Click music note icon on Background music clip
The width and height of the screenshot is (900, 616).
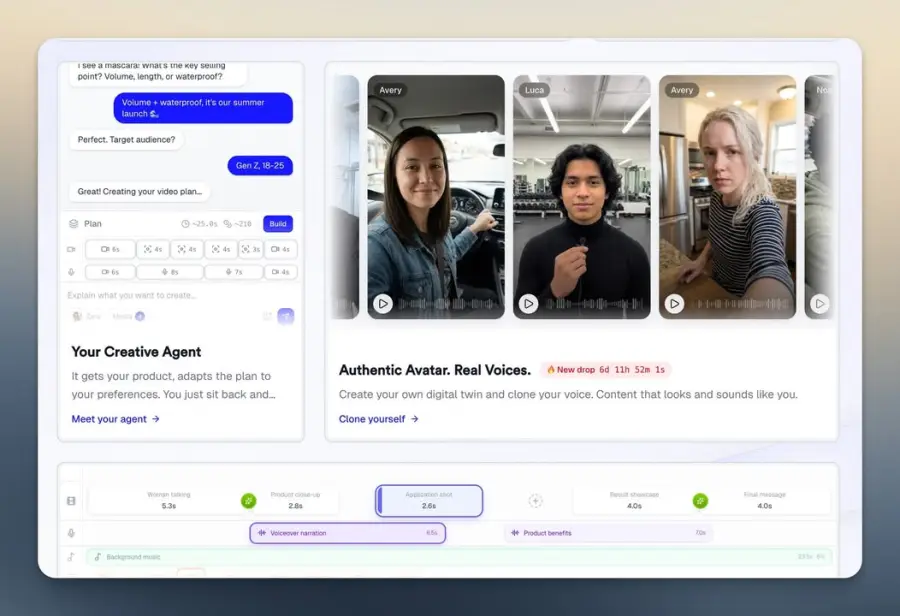[x=98, y=557]
